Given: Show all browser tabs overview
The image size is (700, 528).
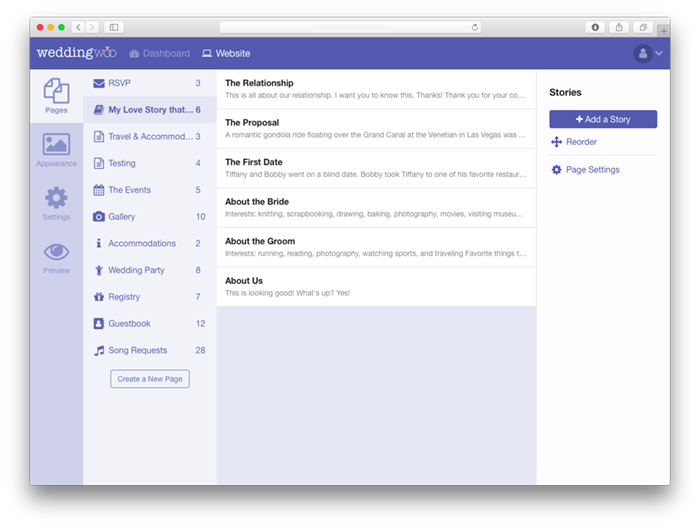Looking at the screenshot, I should click(643, 27).
